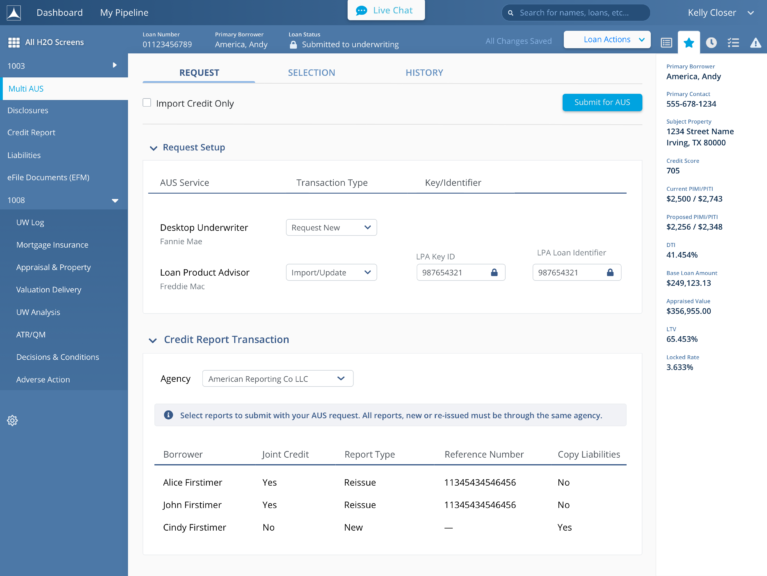Click the lock icon in LPA Key ID field

click(x=494, y=272)
